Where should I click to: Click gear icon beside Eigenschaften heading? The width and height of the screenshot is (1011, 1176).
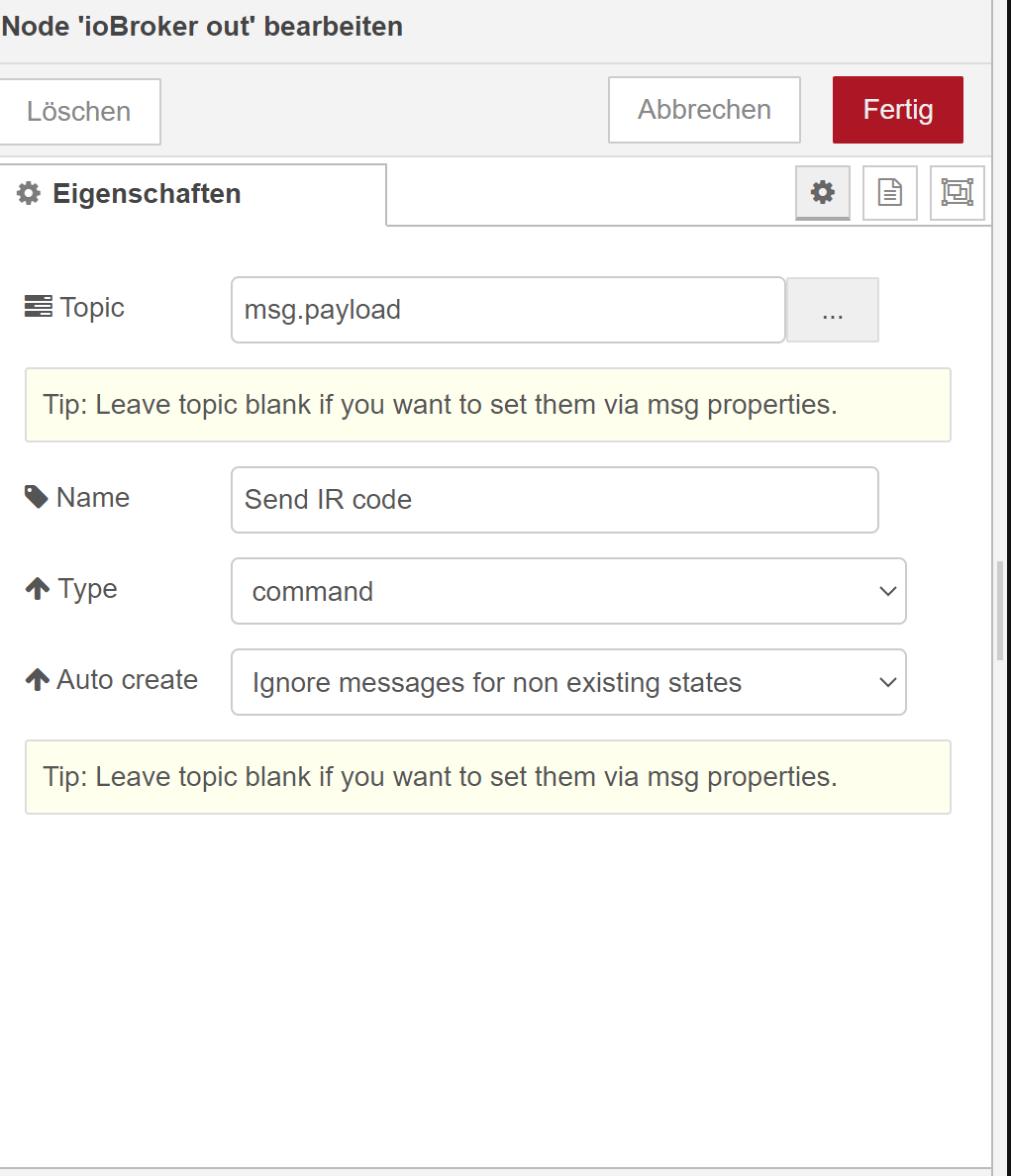[x=29, y=193]
